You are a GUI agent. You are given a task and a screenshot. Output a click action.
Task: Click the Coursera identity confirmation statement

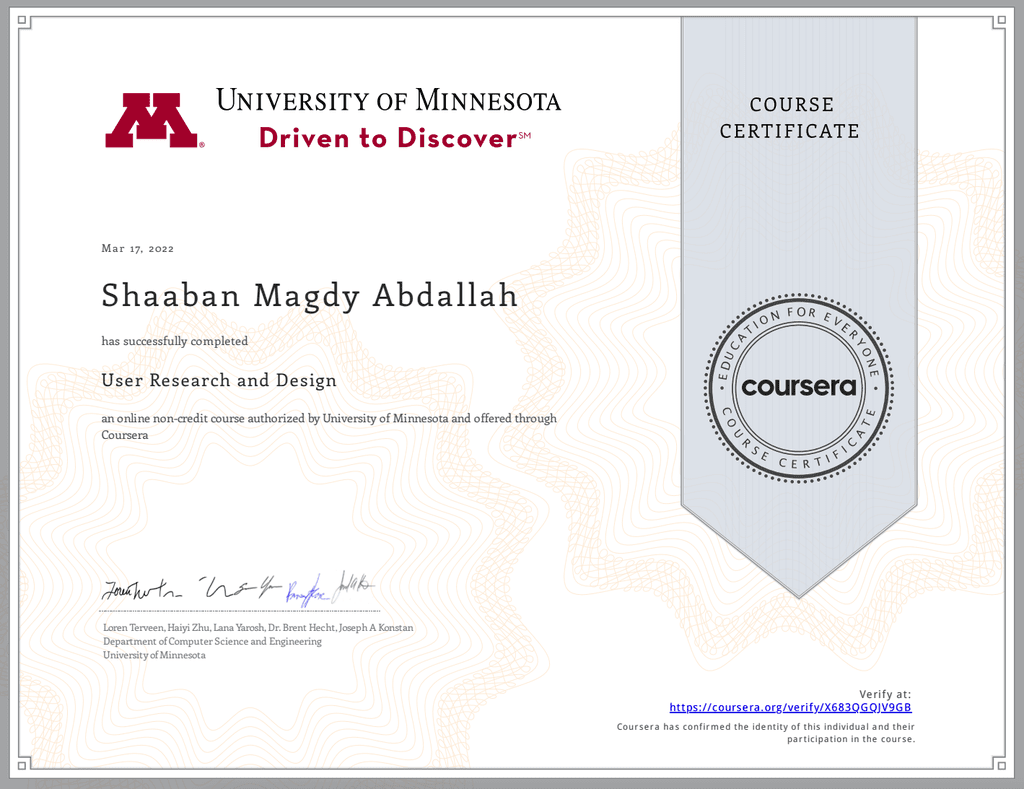766,733
